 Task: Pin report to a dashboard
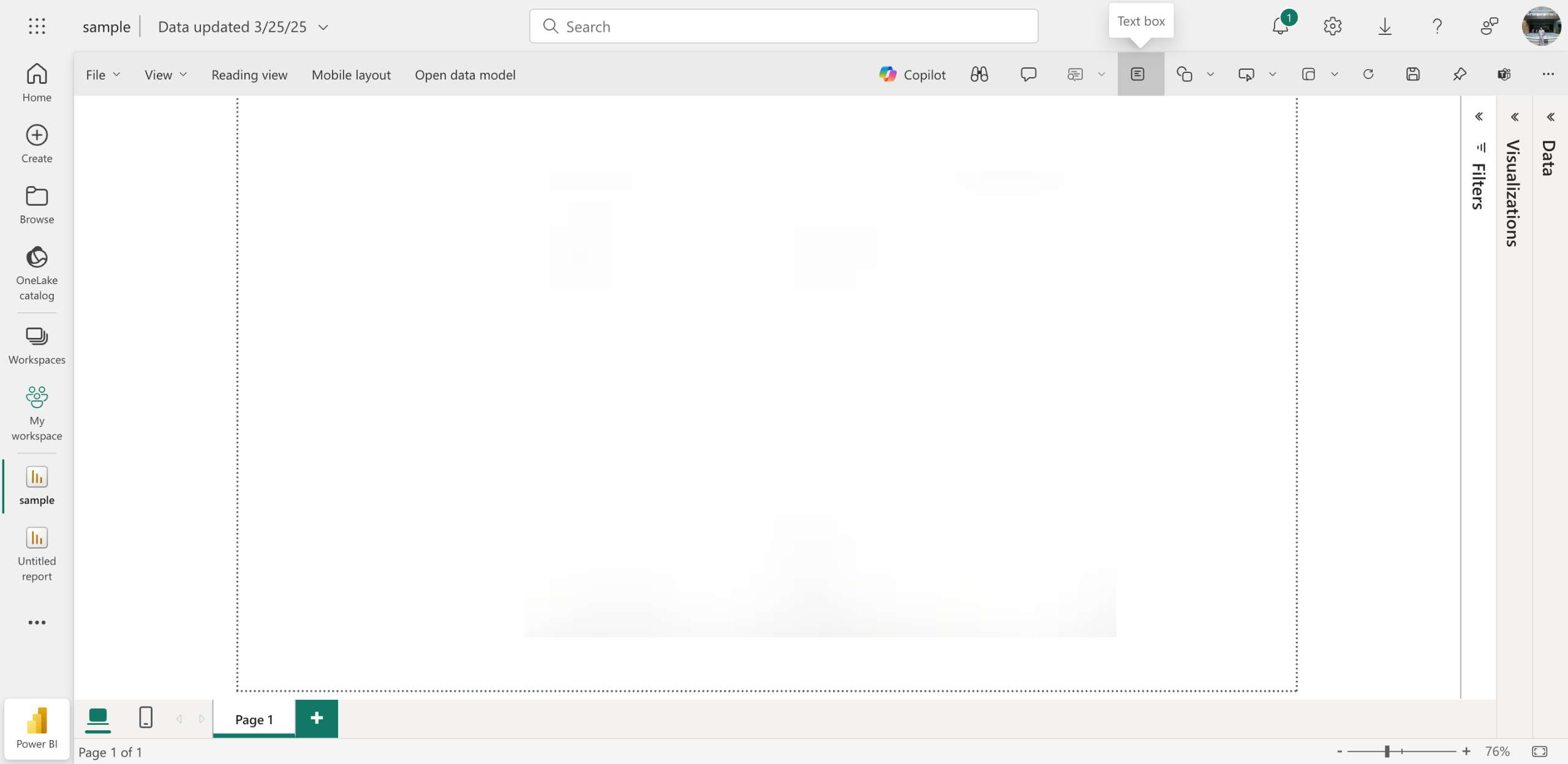click(1459, 75)
